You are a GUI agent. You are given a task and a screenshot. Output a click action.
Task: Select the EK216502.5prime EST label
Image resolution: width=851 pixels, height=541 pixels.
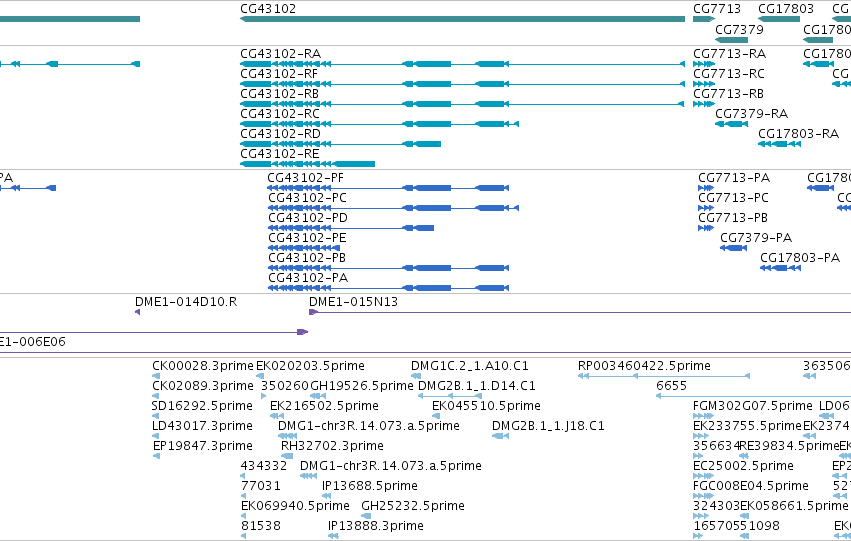click(324, 406)
